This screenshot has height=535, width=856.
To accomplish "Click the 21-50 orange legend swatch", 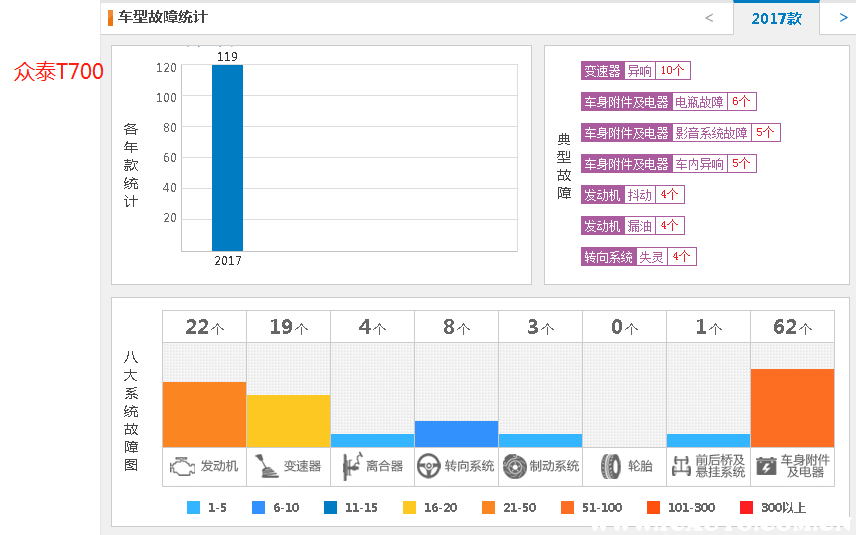I will coord(489,508).
